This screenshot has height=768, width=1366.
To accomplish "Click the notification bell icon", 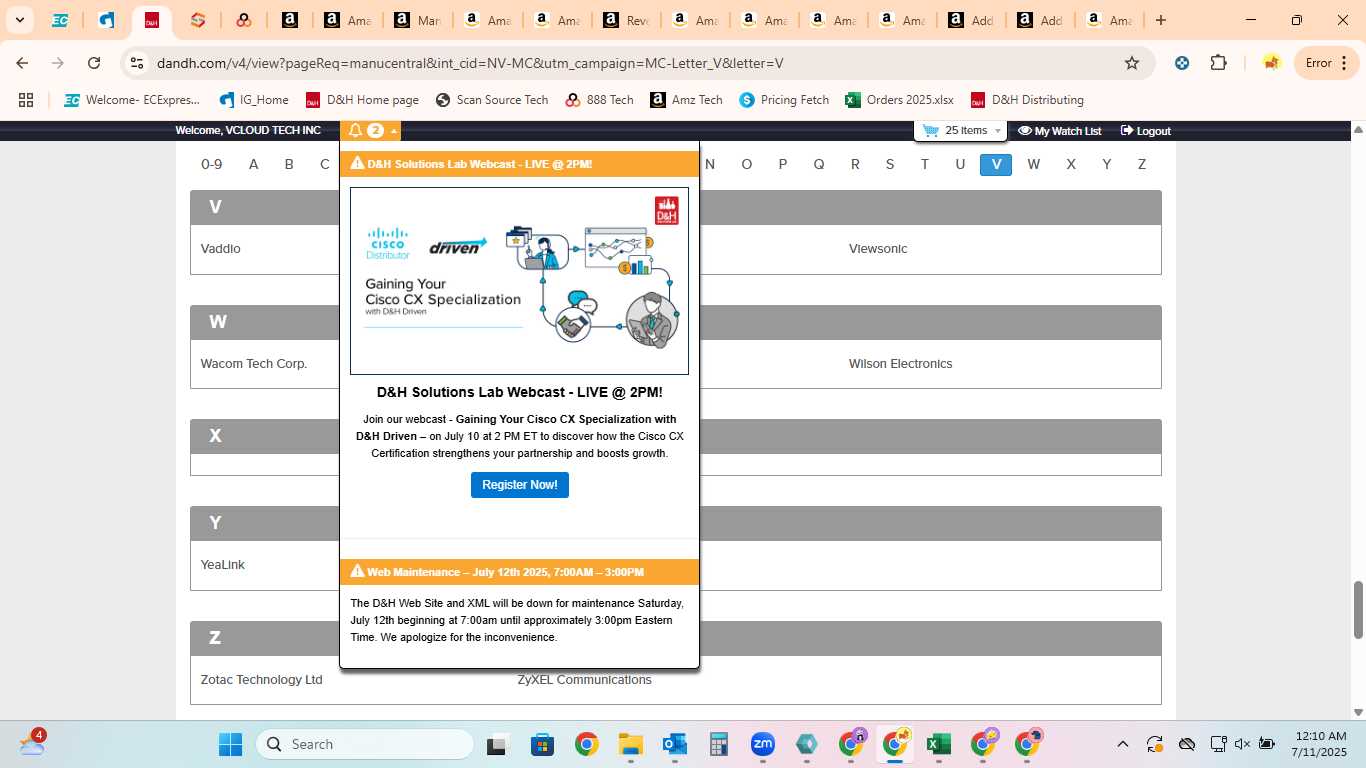I will [x=355, y=131].
